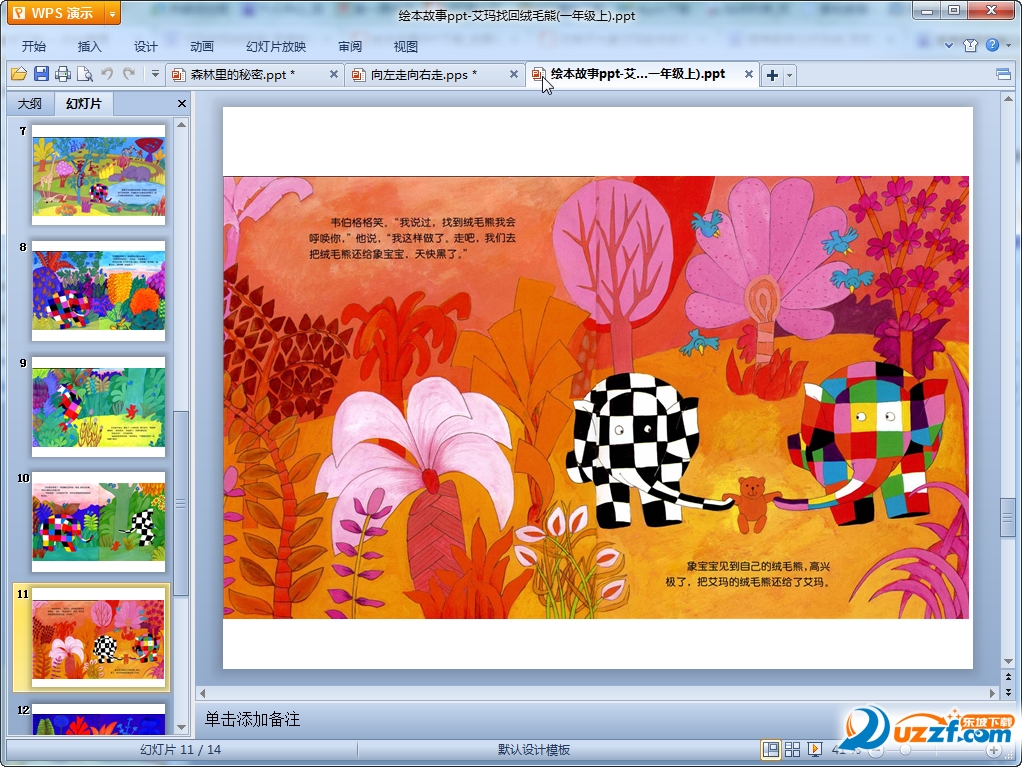Switch to the 大纲 outline pane tab
The width and height of the screenshot is (1022, 767).
point(29,104)
